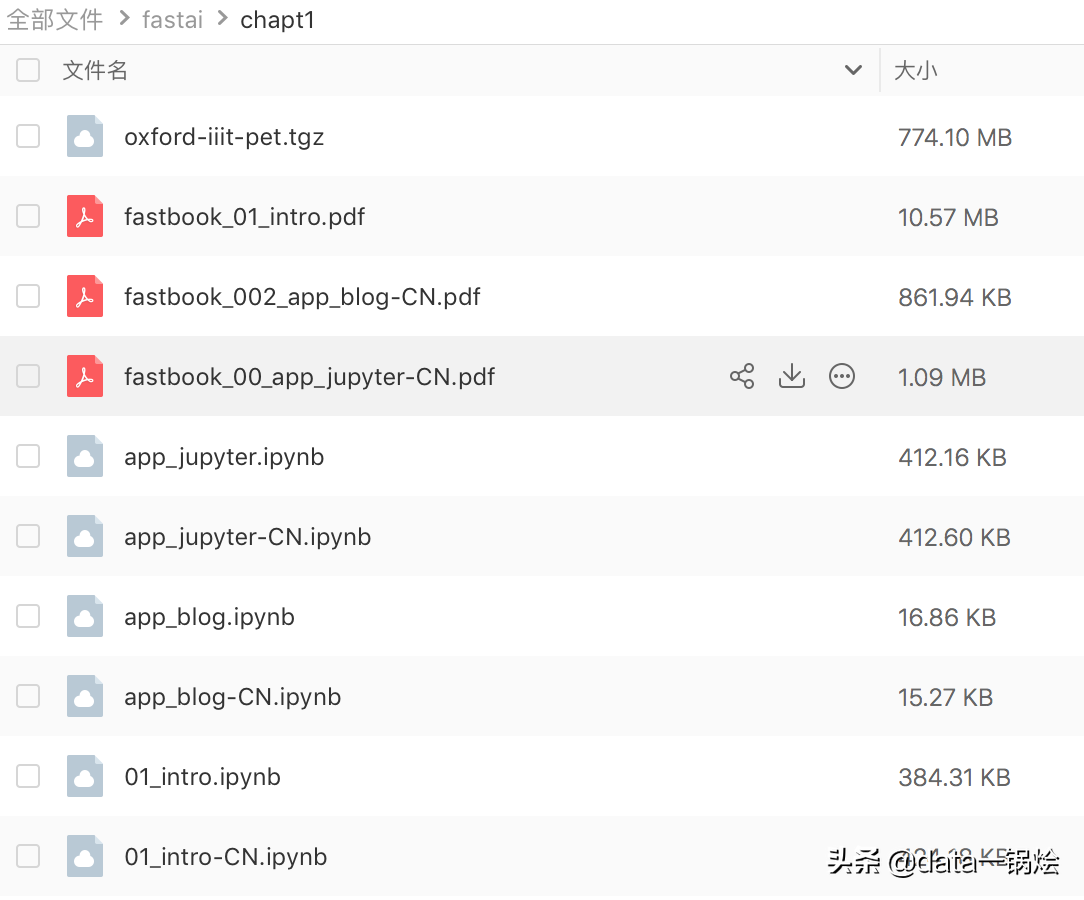
Task: Sort by the 大小 column header
Action: [x=915, y=71]
